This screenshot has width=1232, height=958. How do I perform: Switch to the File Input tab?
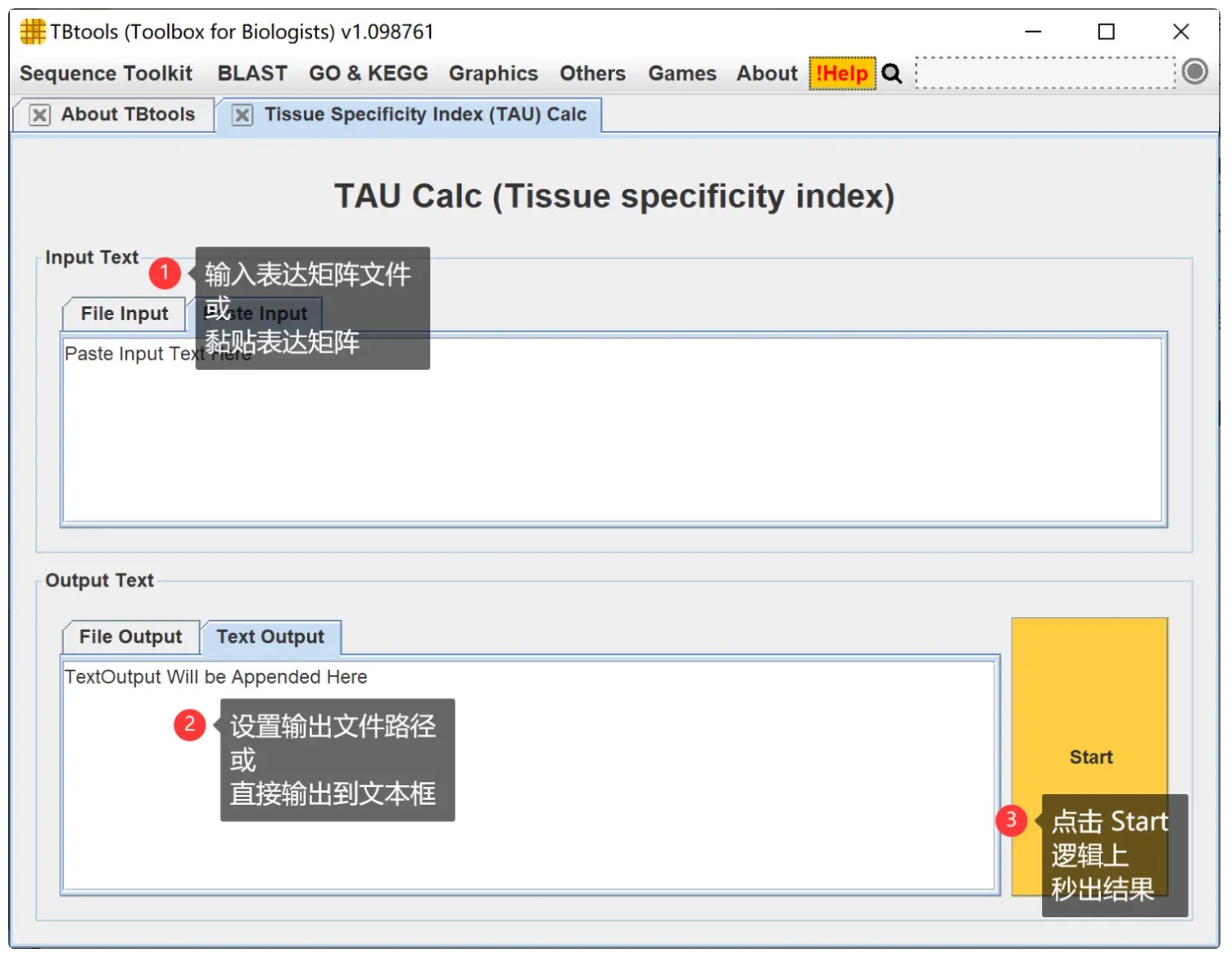click(x=125, y=314)
